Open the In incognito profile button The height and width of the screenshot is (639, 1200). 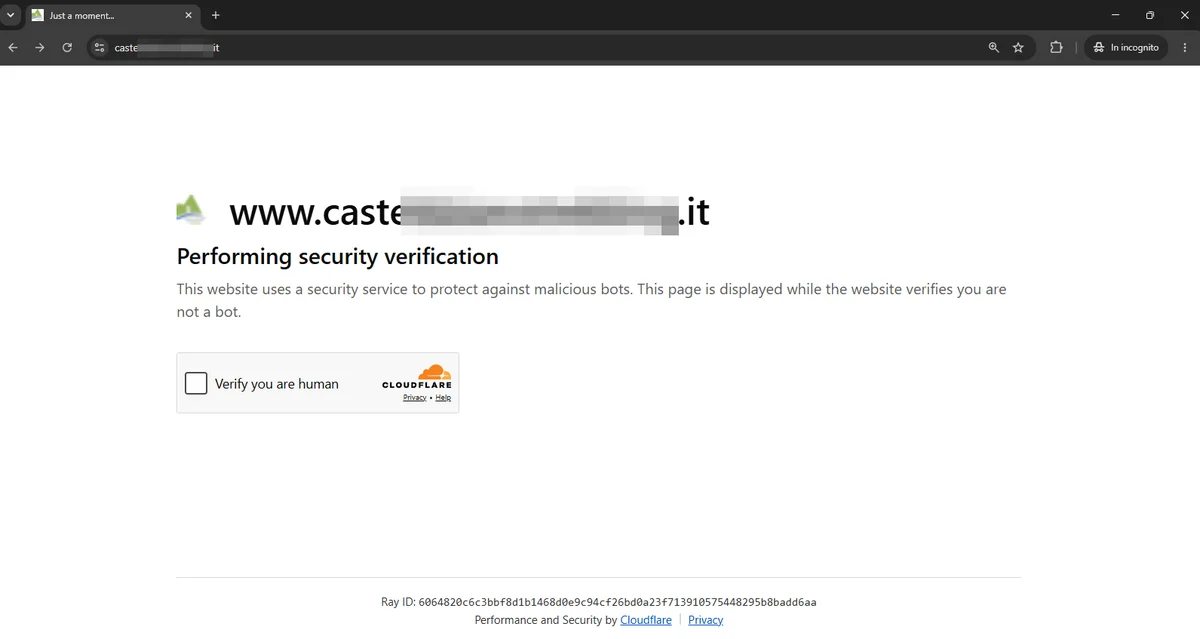[1126, 47]
